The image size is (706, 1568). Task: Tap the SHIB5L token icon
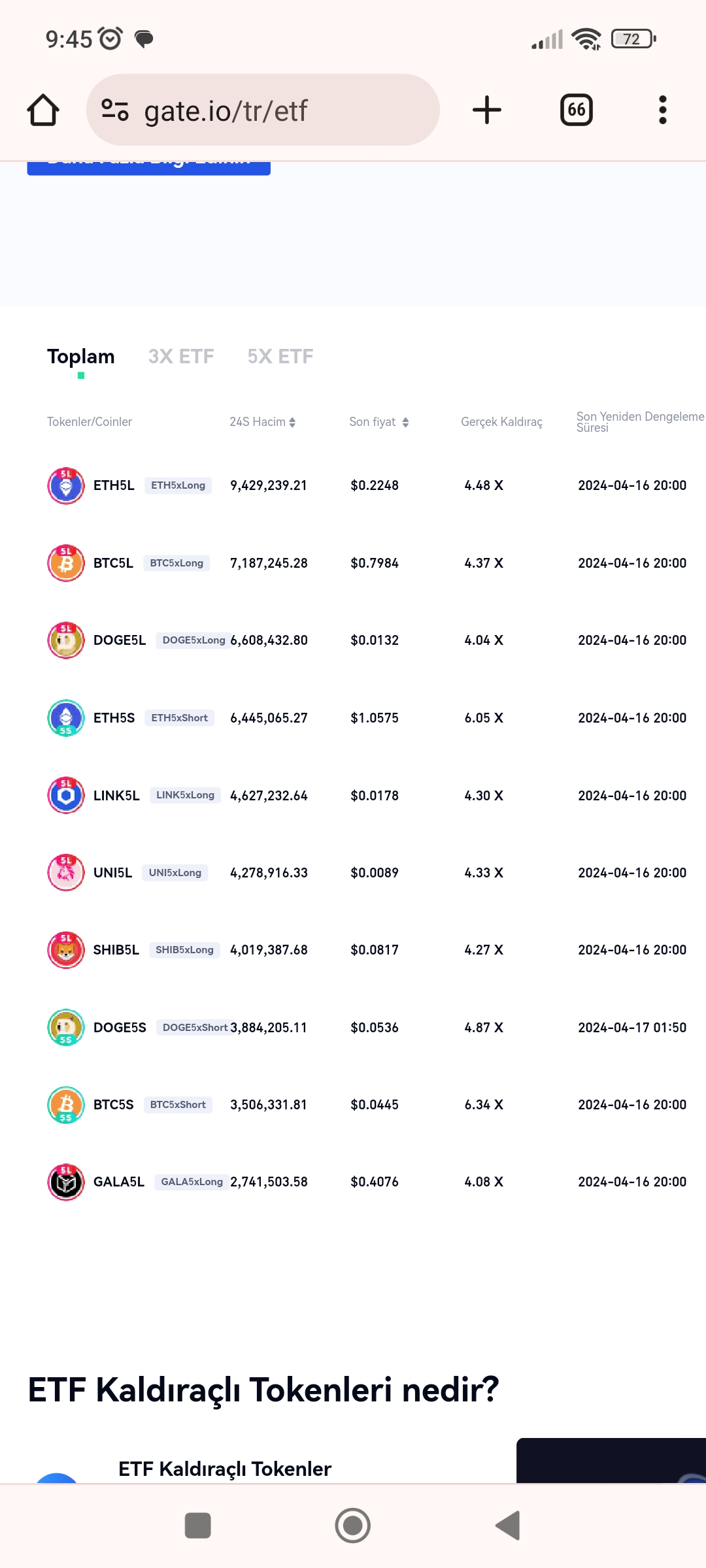tap(66, 950)
